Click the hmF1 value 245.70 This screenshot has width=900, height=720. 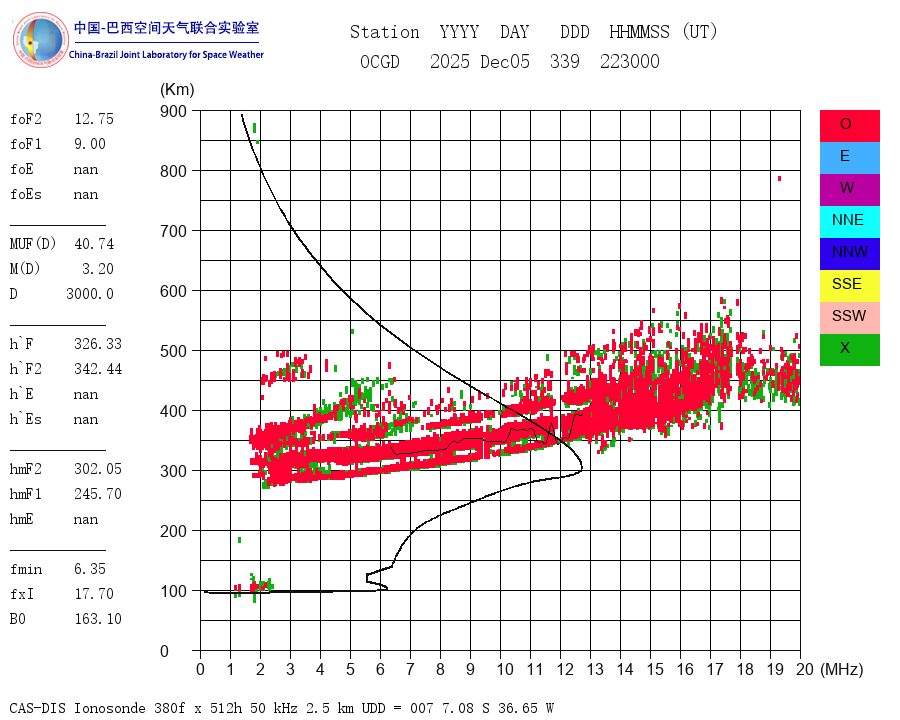98,494
